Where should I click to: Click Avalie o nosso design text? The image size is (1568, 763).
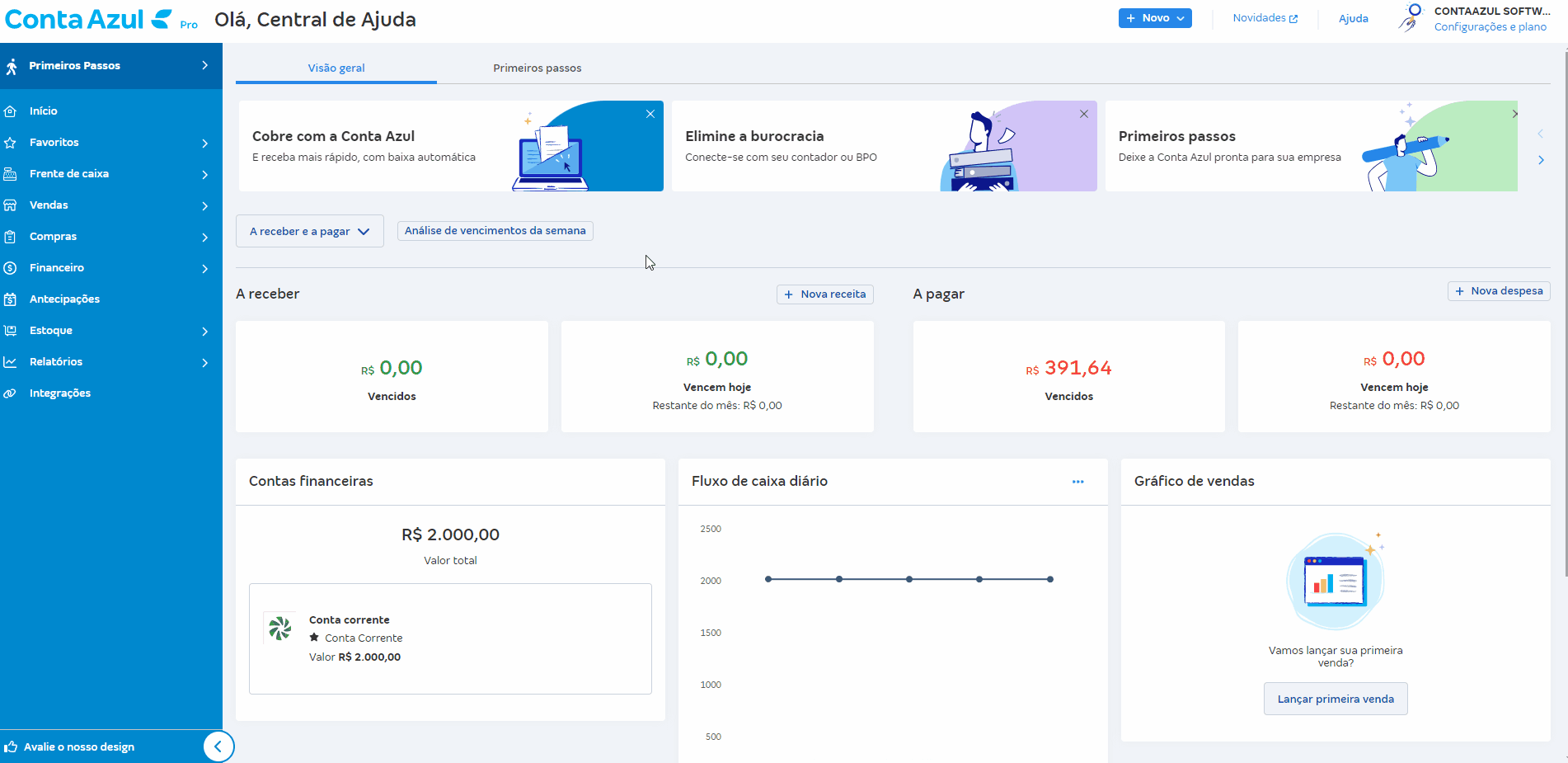(x=79, y=747)
